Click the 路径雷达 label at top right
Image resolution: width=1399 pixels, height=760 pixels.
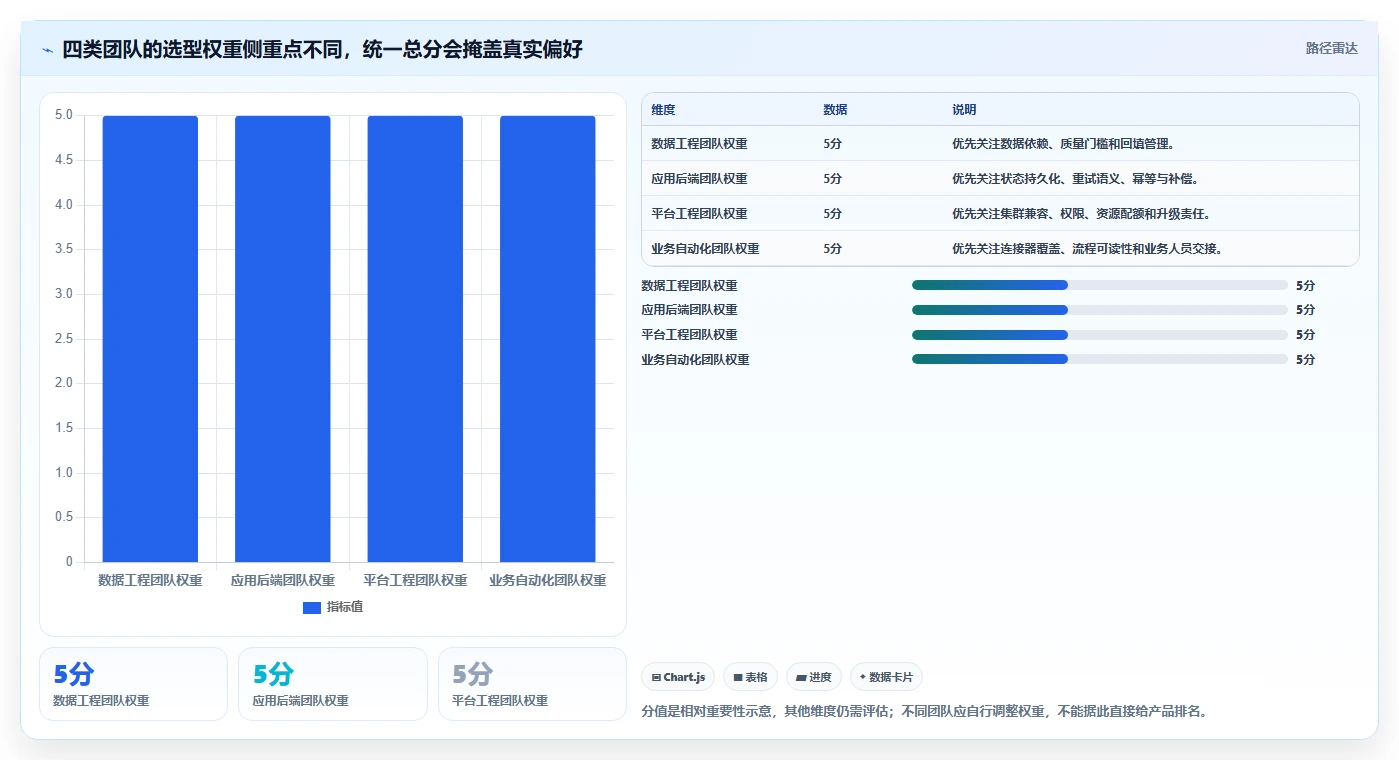1332,48
